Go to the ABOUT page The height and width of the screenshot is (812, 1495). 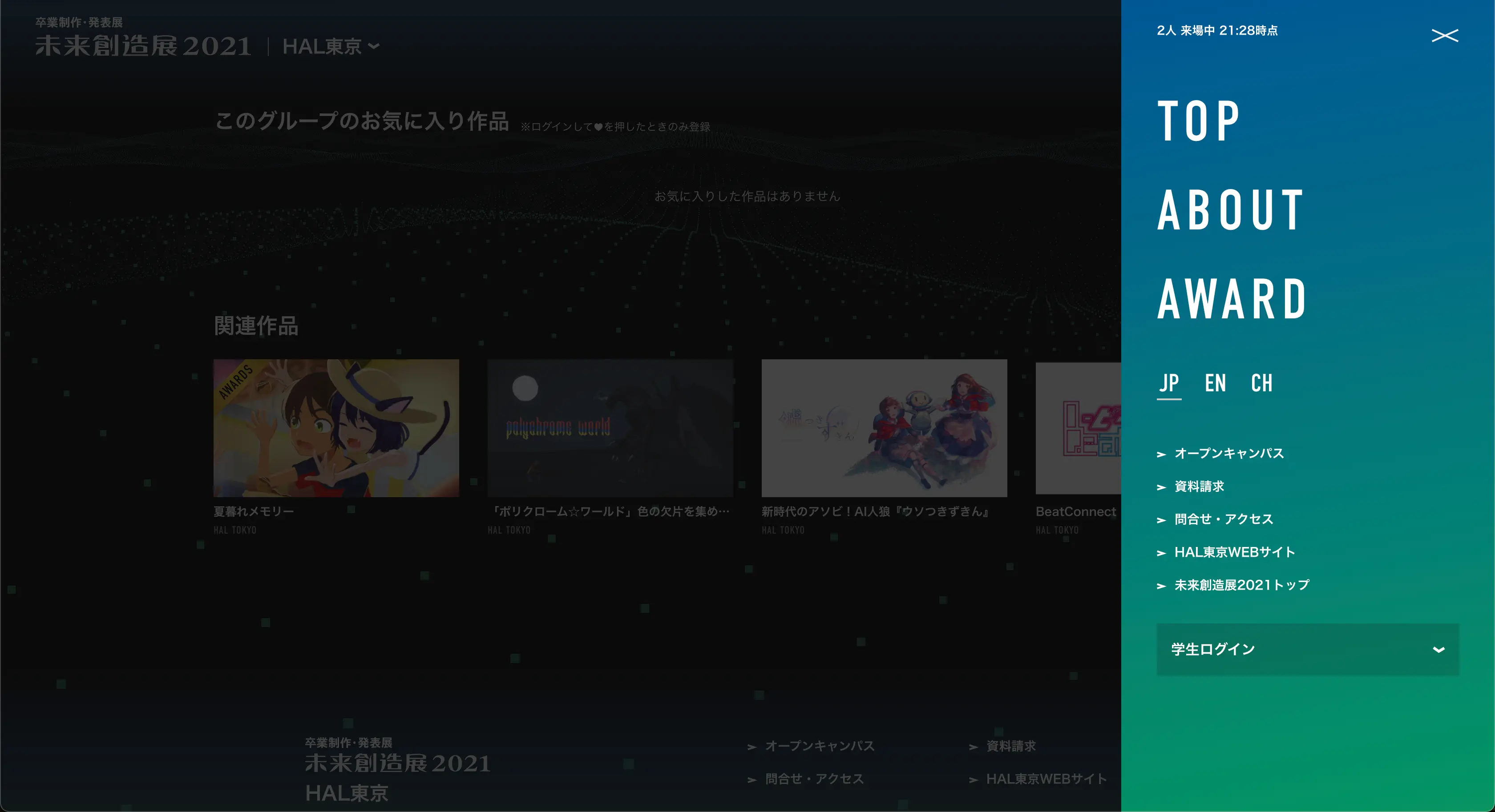coord(1230,210)
